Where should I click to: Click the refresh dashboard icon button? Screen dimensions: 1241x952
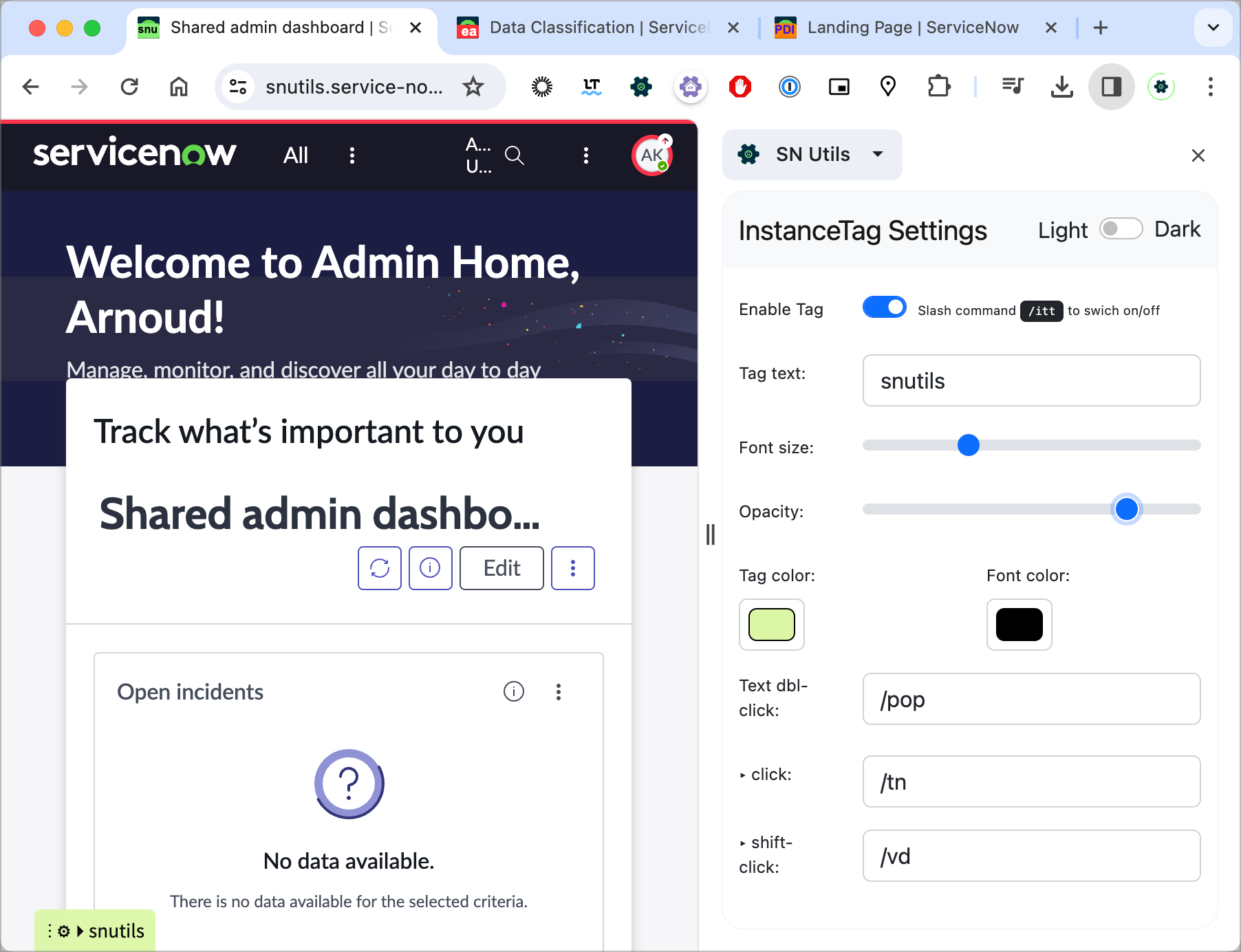click(x=379, y=568)
